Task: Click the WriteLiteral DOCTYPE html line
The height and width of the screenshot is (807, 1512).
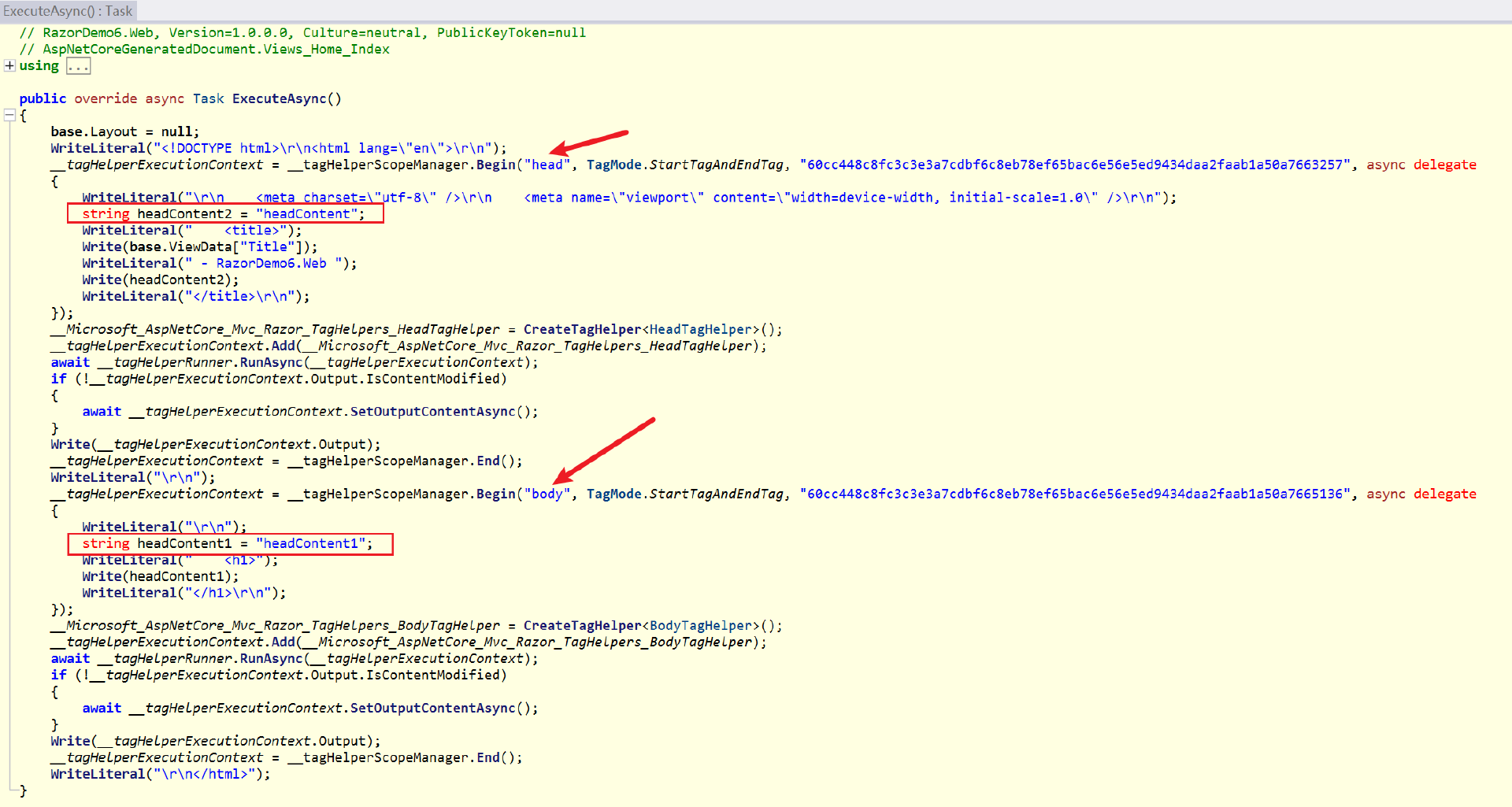Action: (279, 148)
